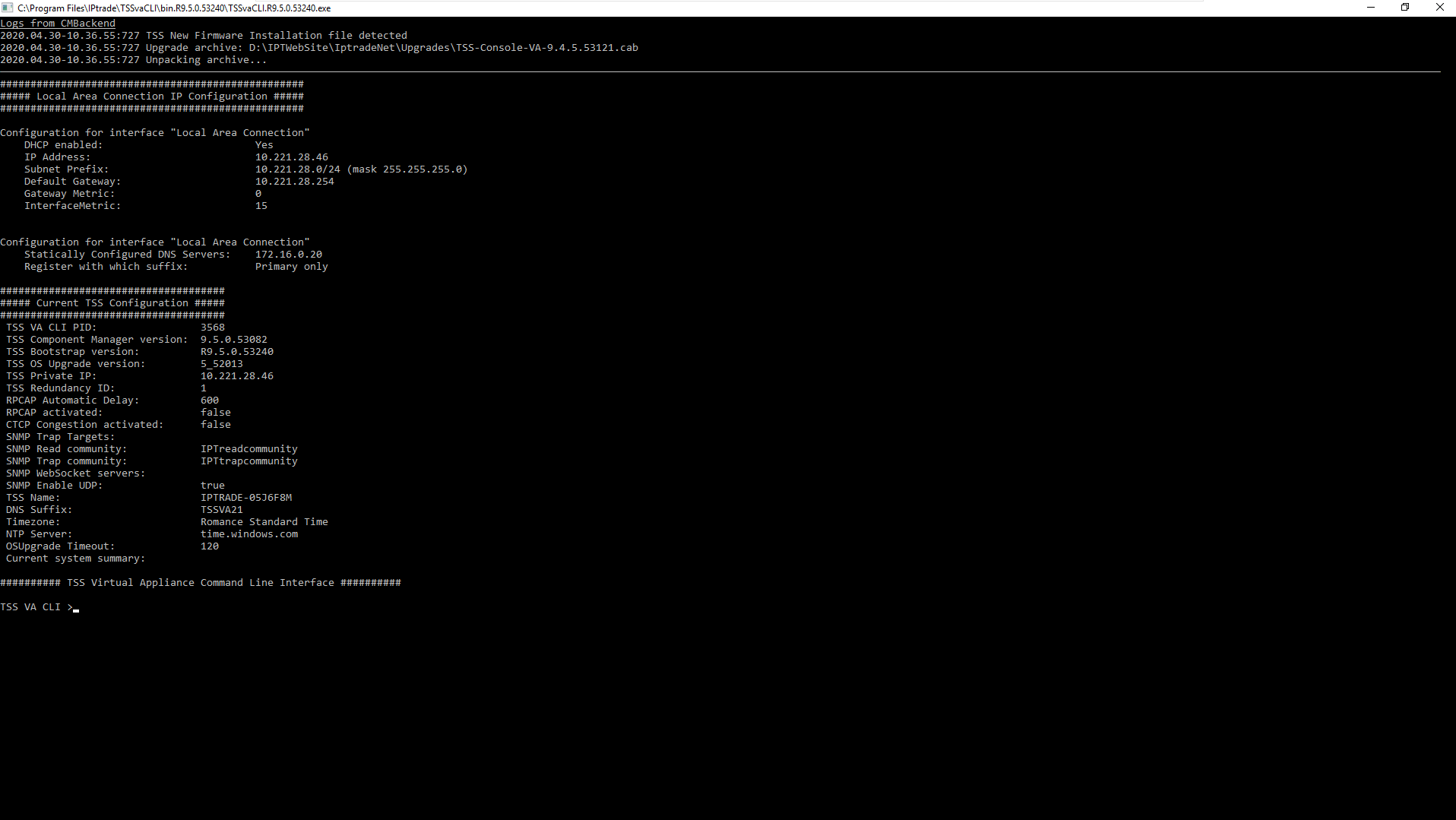Screen dimensions: 1456x820
Task: Click the 'DHCP enabled: Yes' line
Action: (x=144, y=144)
